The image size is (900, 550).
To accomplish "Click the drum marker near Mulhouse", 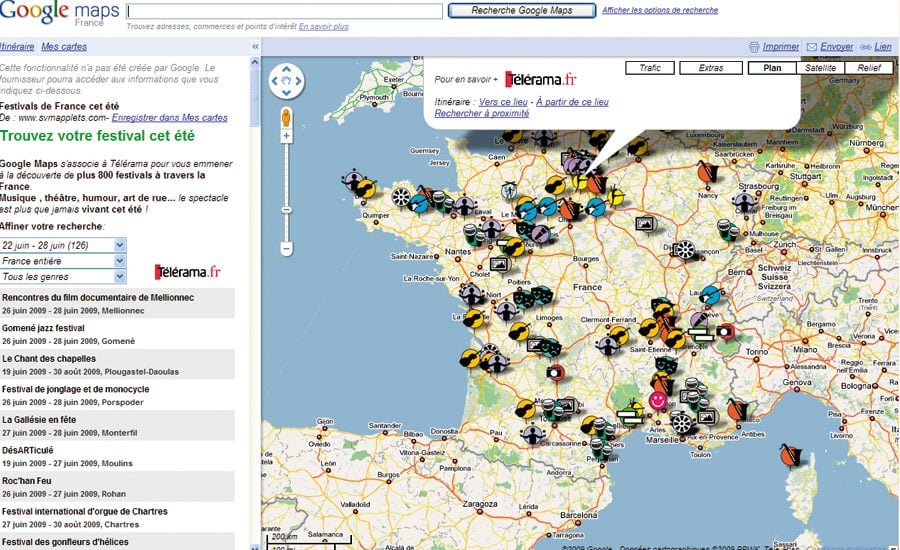I will pos(727,229).
